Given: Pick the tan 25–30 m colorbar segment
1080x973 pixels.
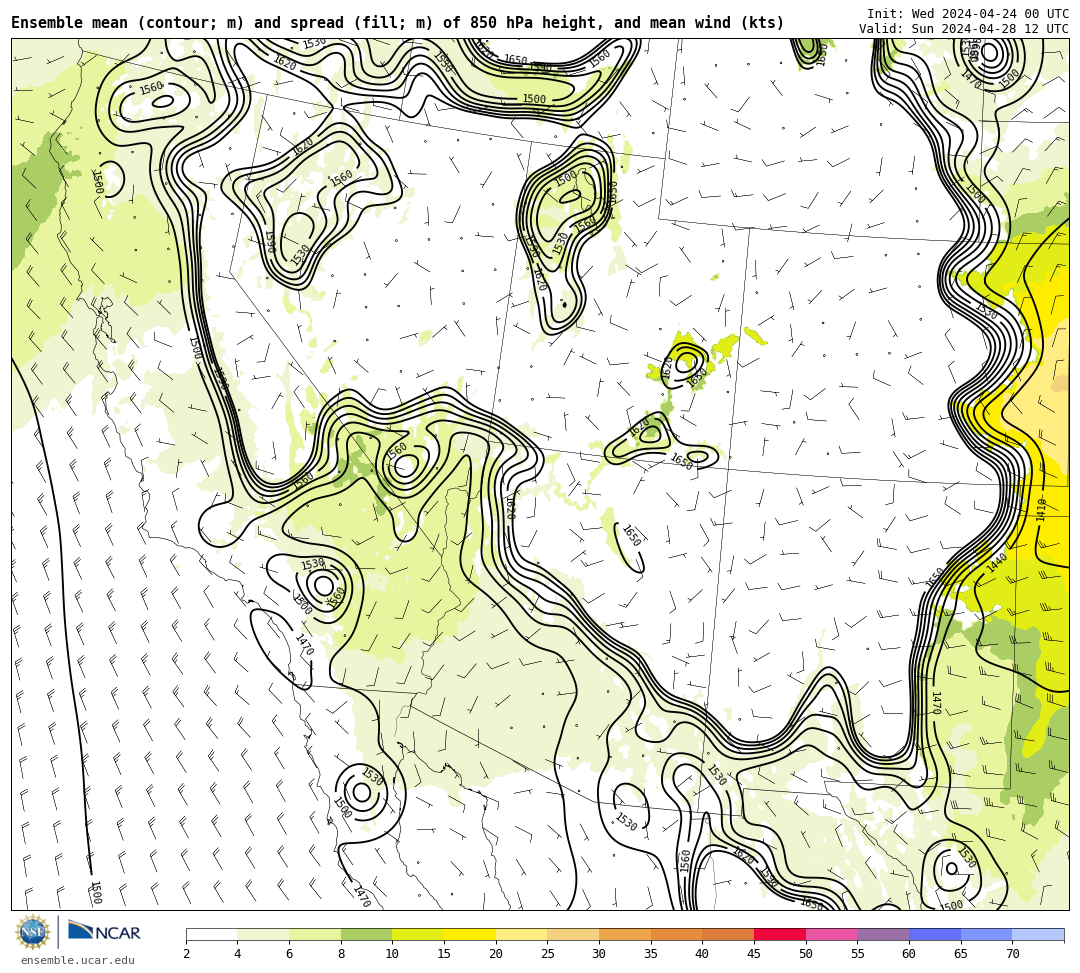Looking at the screenshot, I should 573,934.
